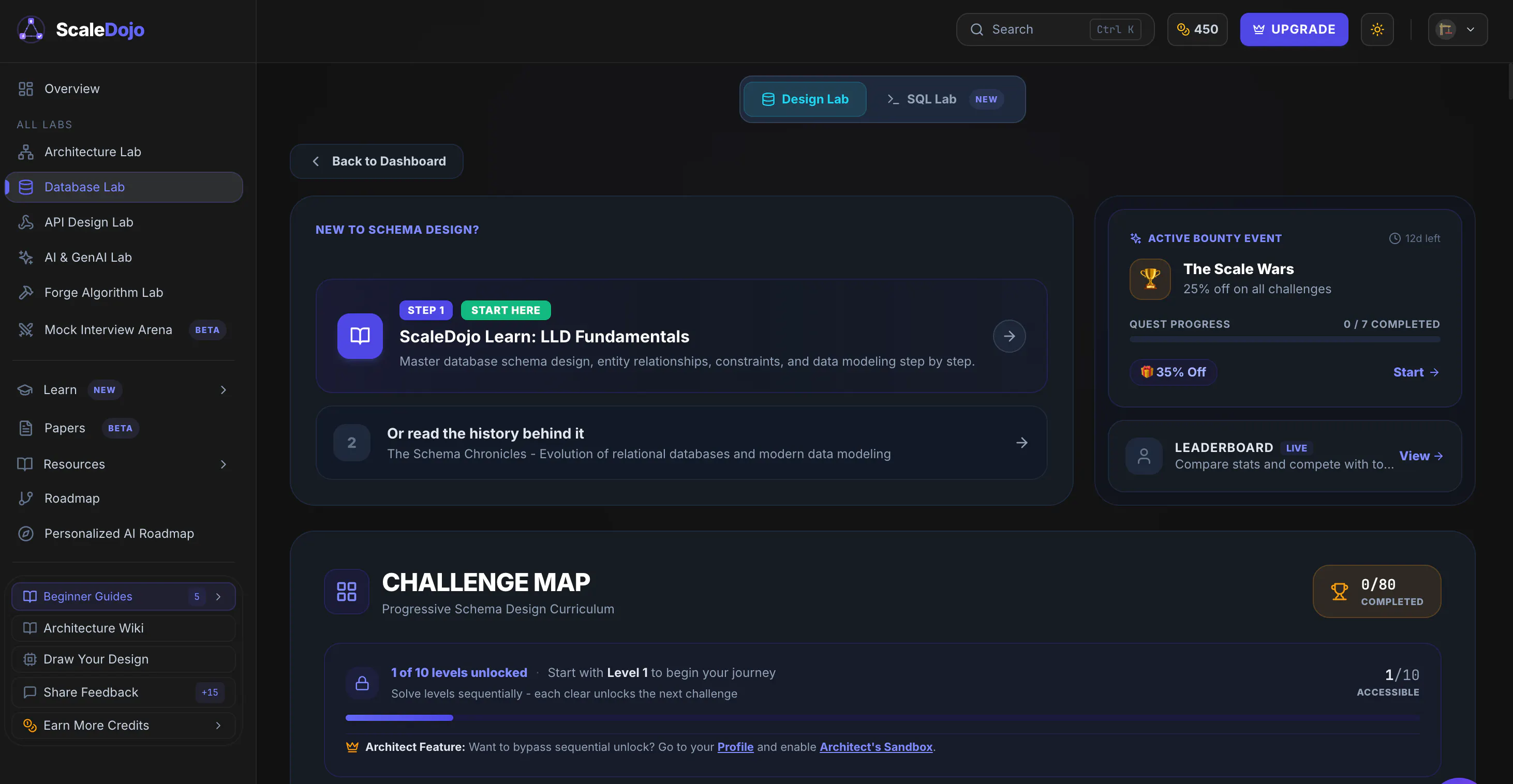Click the 450 credits counter
The image size is (1513, 784).
(x=1197, y=29)
